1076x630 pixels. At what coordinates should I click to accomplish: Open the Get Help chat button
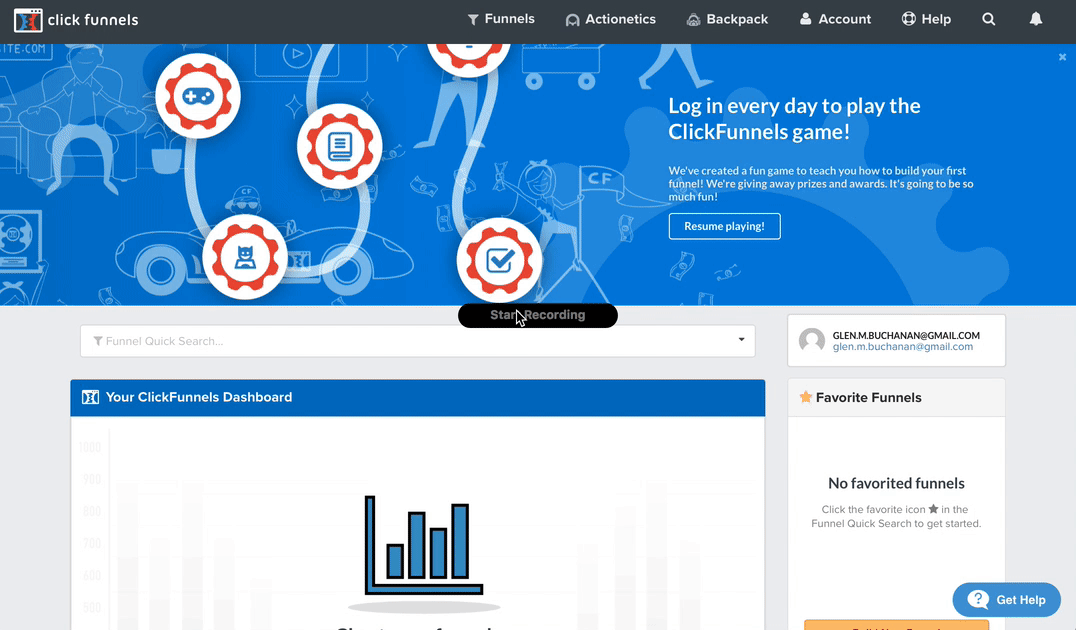pyautogui.click(x=1007, y=600)
